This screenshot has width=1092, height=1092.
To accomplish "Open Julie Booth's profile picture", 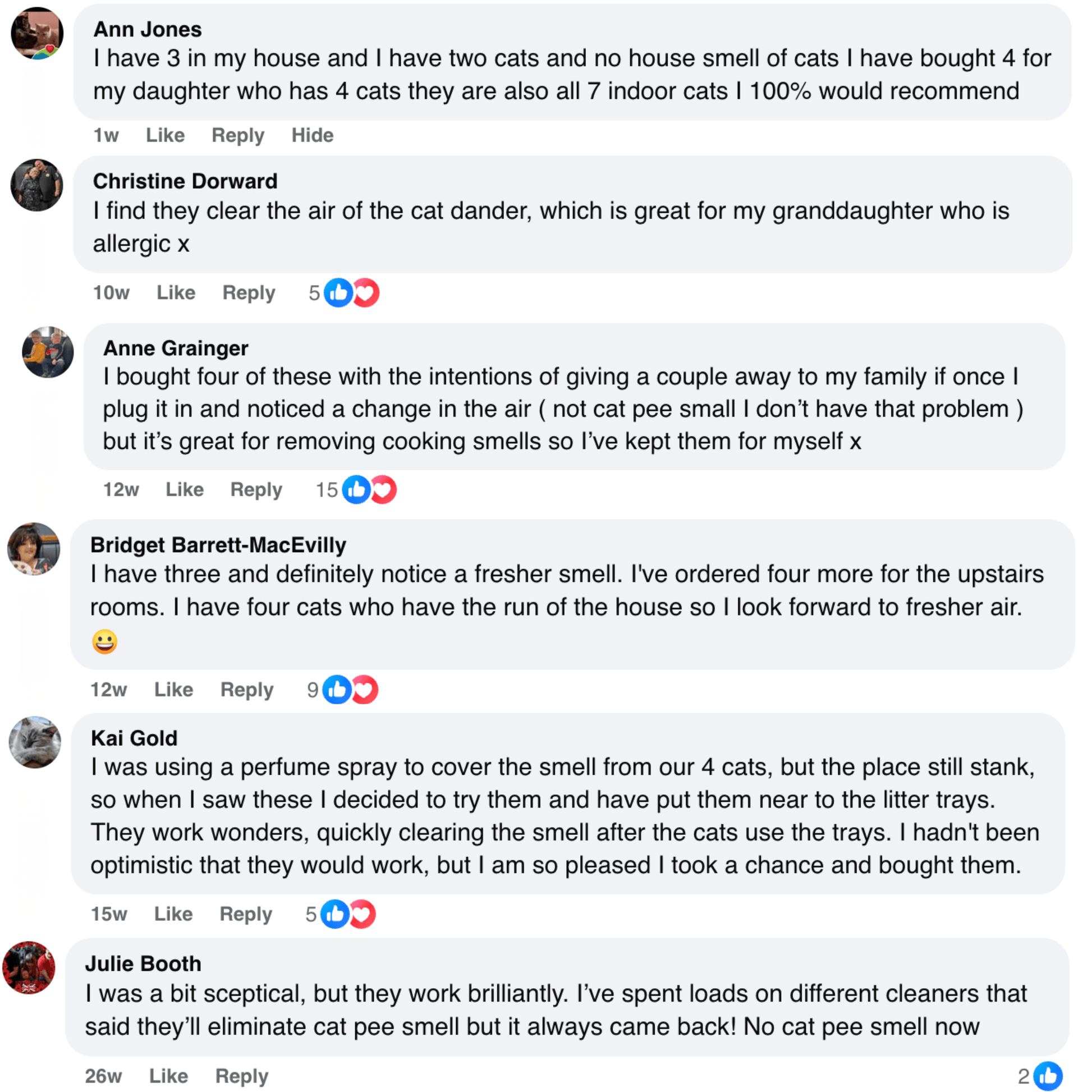I will [29, 967].
